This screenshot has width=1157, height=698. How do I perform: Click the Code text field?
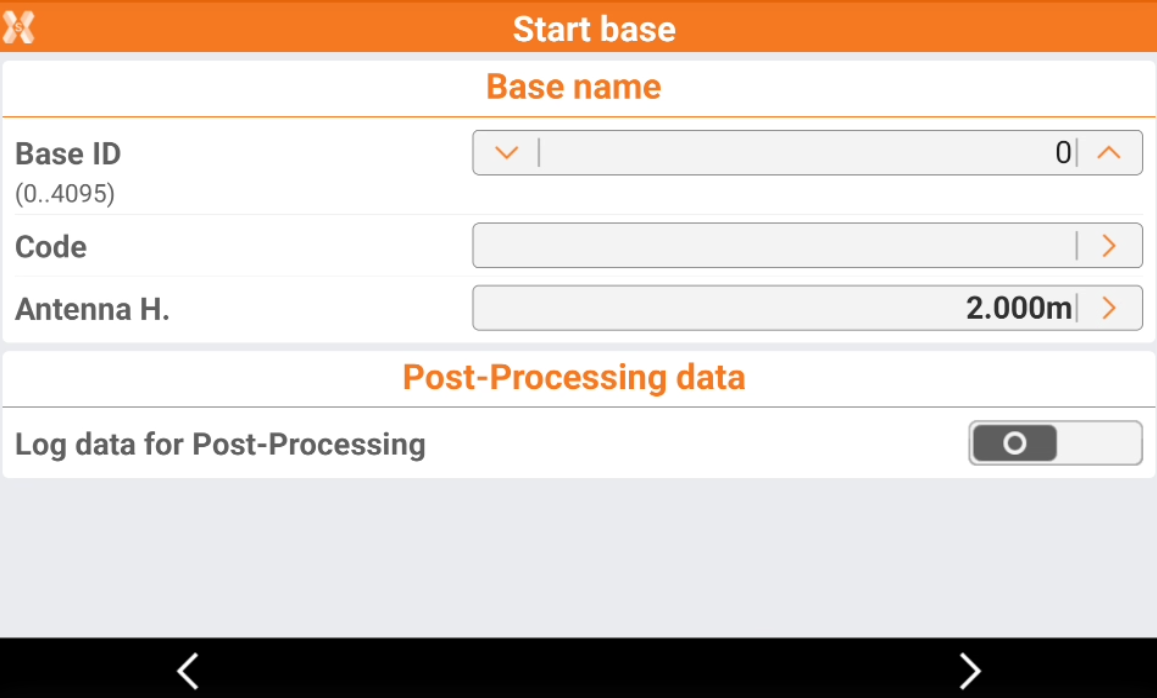click(x=774, y=246)
